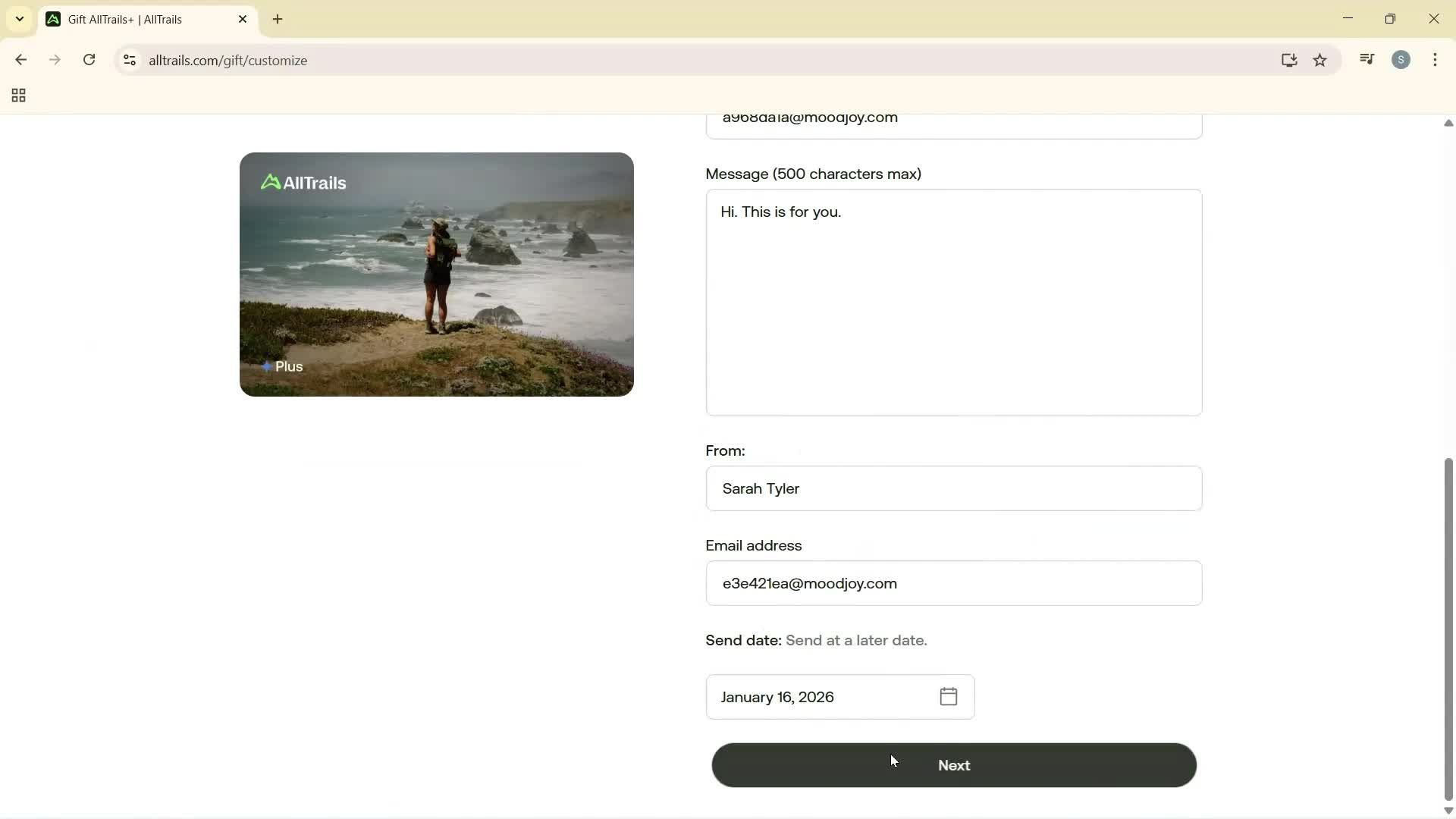
Task: Open a new browser tab
Action: click(x=278, y=19)
